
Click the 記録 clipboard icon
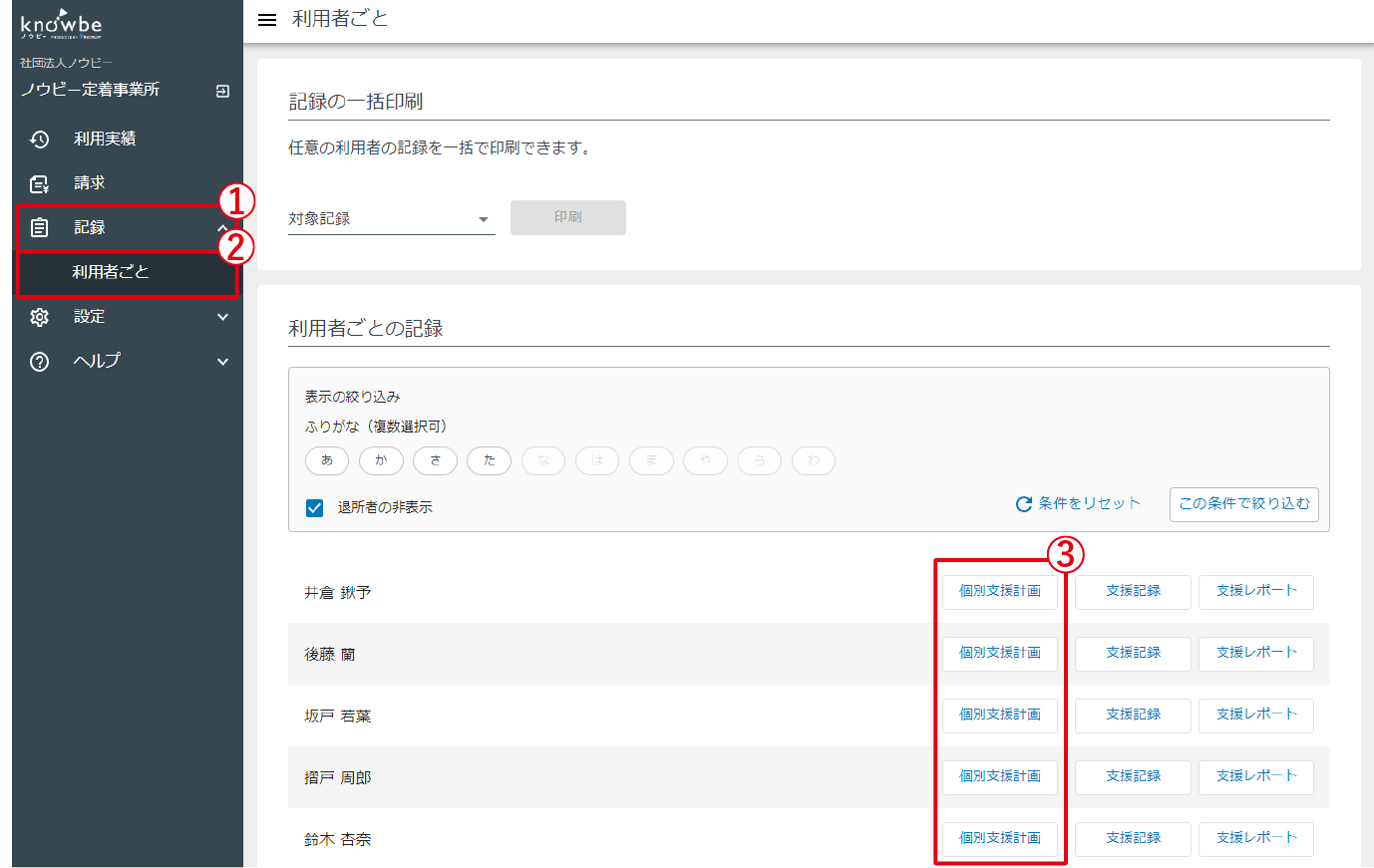(x=39, y=228)
